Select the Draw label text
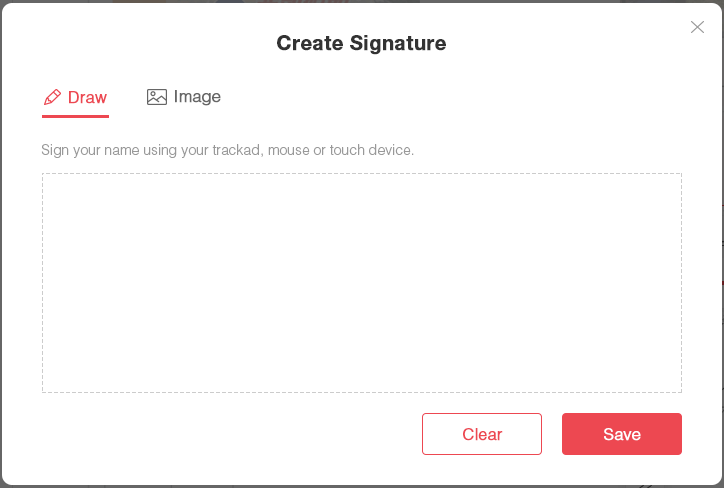 (x=87, y=98)
